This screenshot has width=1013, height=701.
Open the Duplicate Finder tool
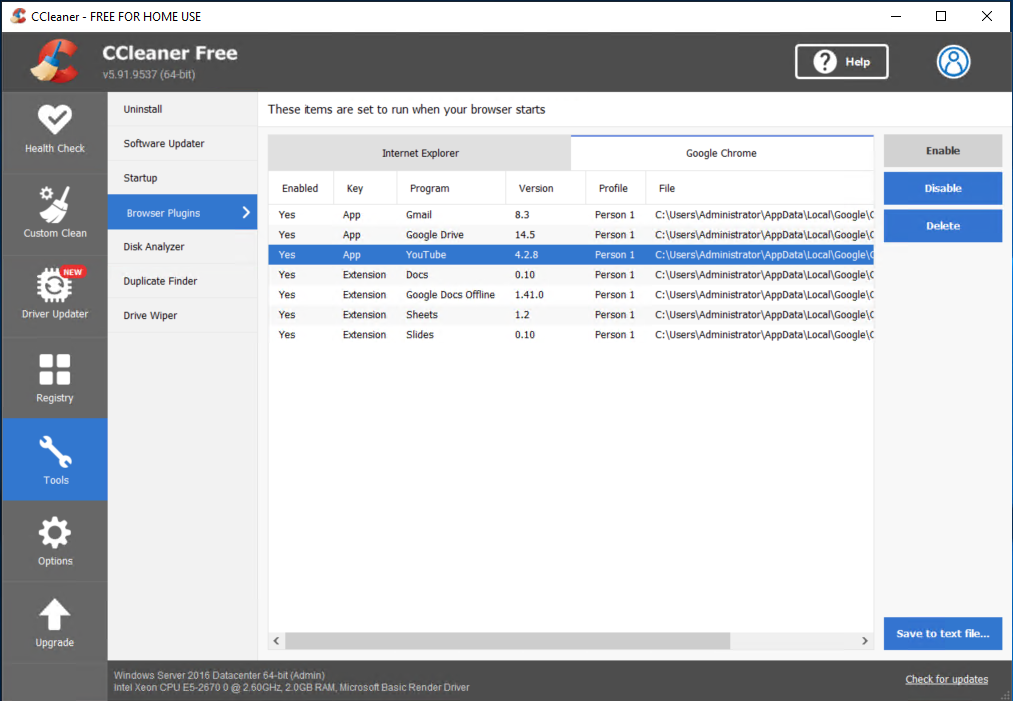coord(182,281)
